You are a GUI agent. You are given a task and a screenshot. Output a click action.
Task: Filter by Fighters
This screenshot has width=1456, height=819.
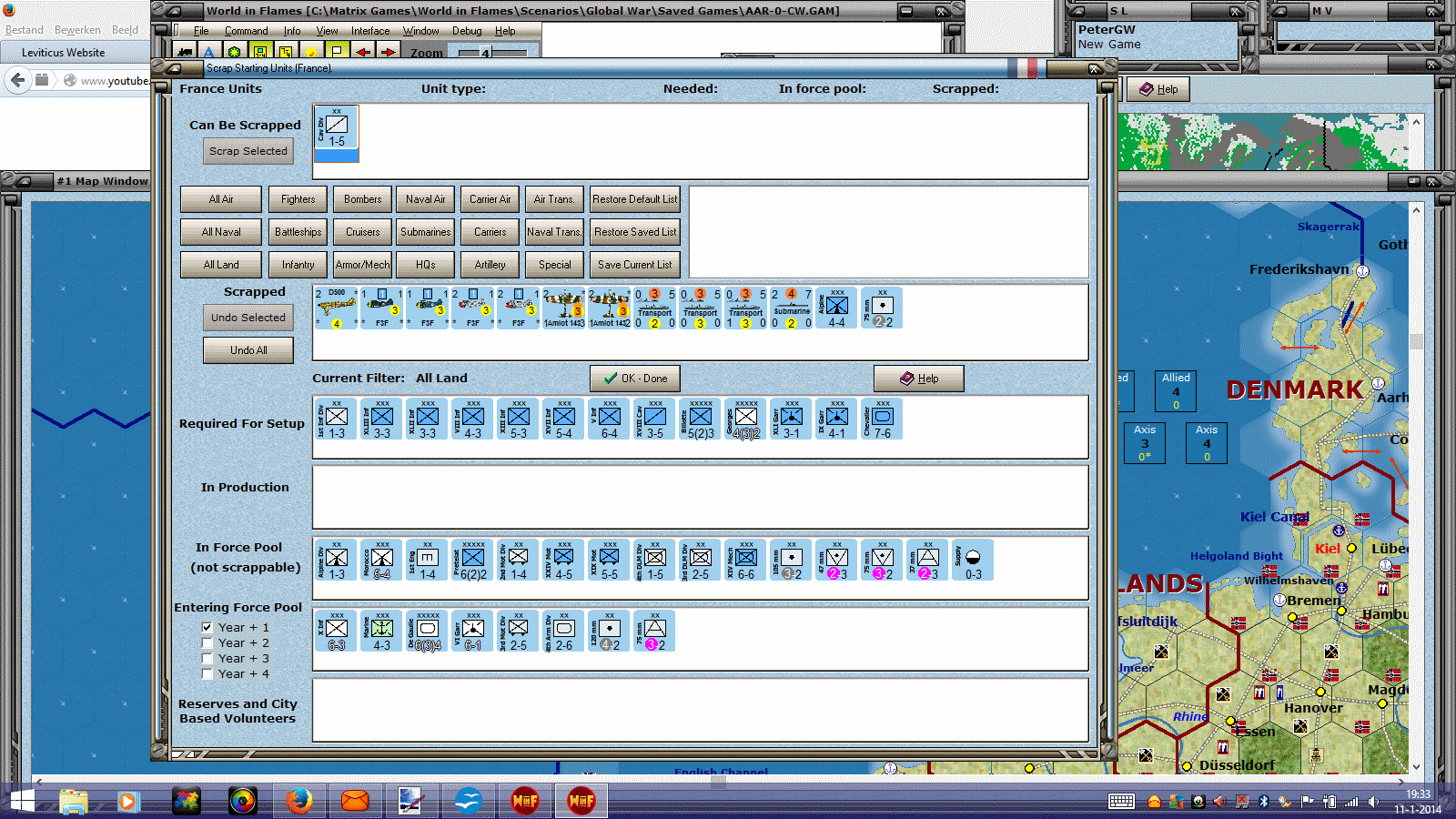pos(298,199)
